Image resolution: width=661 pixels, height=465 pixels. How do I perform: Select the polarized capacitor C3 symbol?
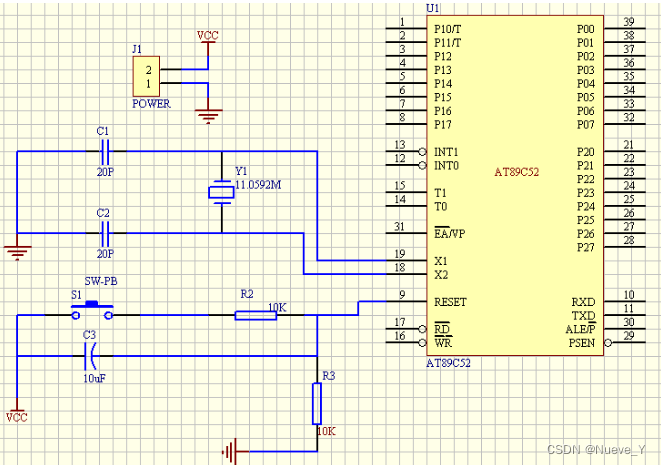[90, 356]
